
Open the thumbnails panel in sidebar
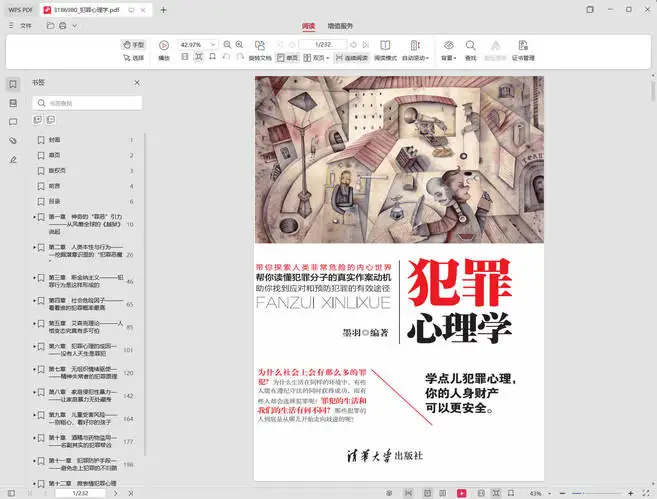pyautogui.click(x=13, y=103)
